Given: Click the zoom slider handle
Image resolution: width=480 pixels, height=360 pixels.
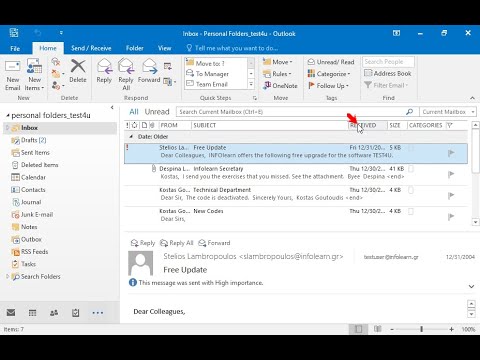Looking at the screenshot, I should point(421,329).
